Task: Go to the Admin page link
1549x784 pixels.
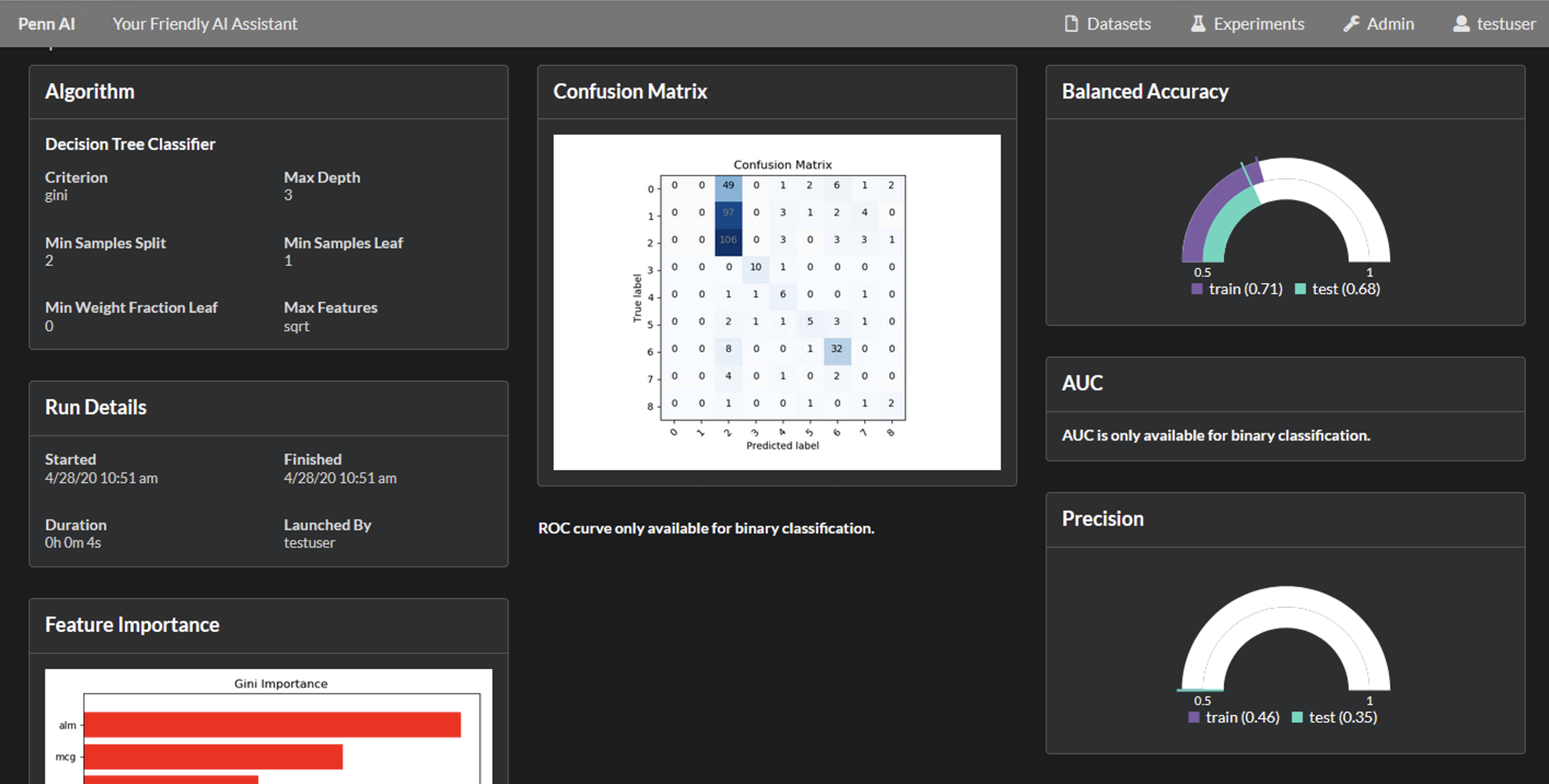Action: click(x=1390, y=24)
